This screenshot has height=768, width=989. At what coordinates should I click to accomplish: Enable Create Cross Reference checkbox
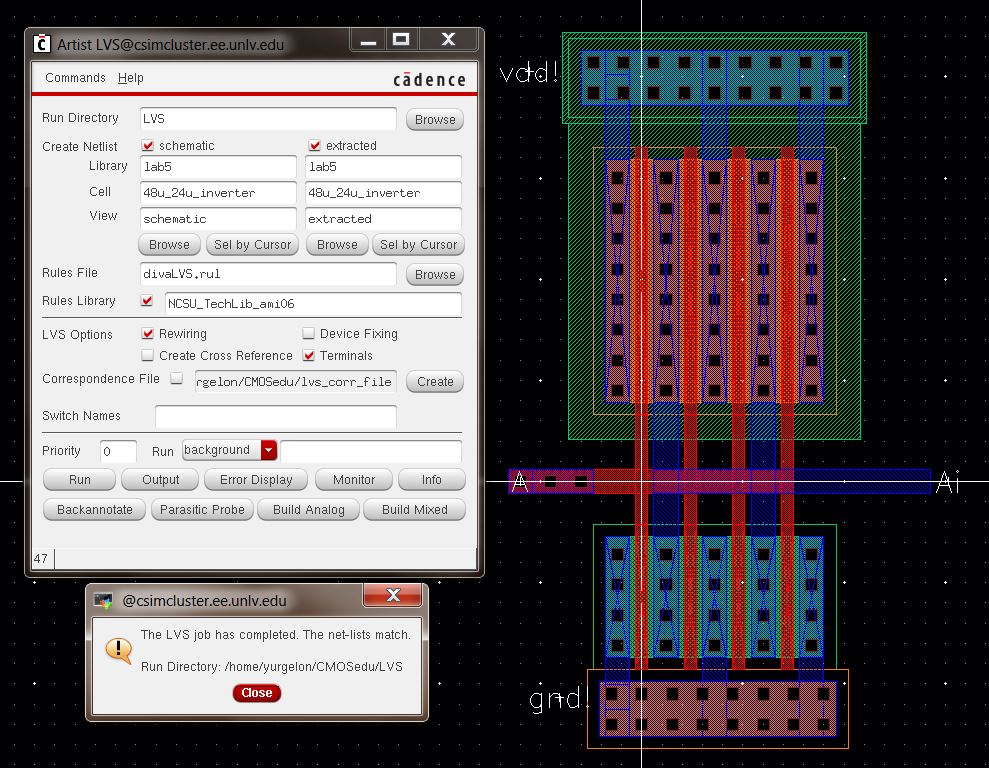[148, 356]
